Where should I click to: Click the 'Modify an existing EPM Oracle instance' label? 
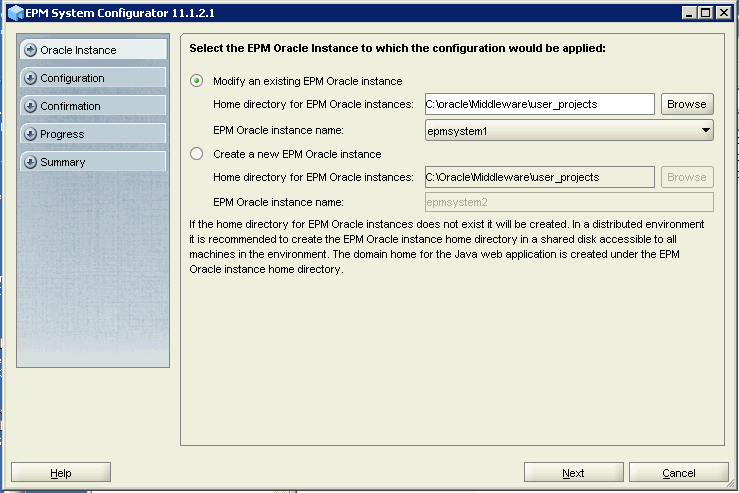(307, 81)
